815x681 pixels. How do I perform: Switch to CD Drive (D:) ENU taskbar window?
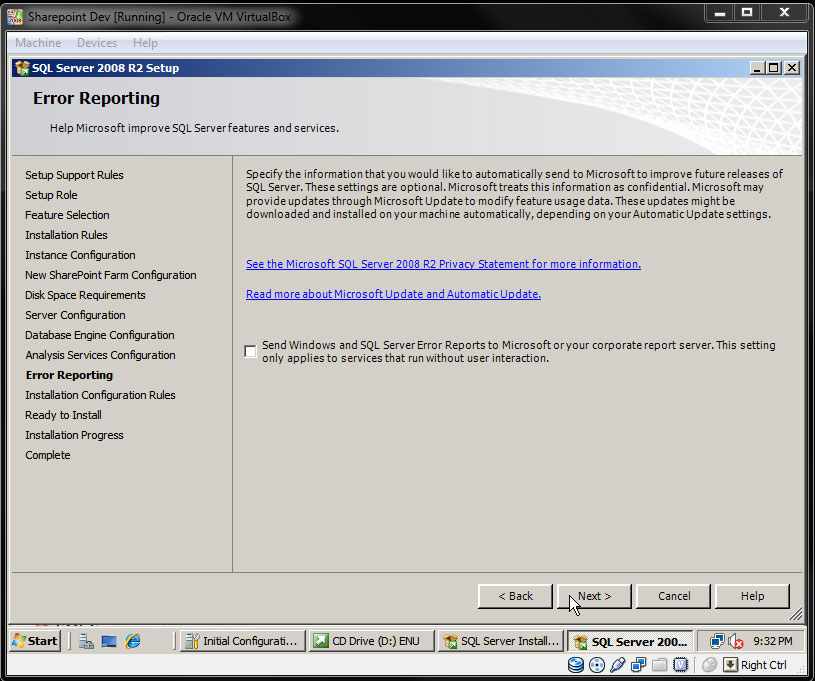372,641
